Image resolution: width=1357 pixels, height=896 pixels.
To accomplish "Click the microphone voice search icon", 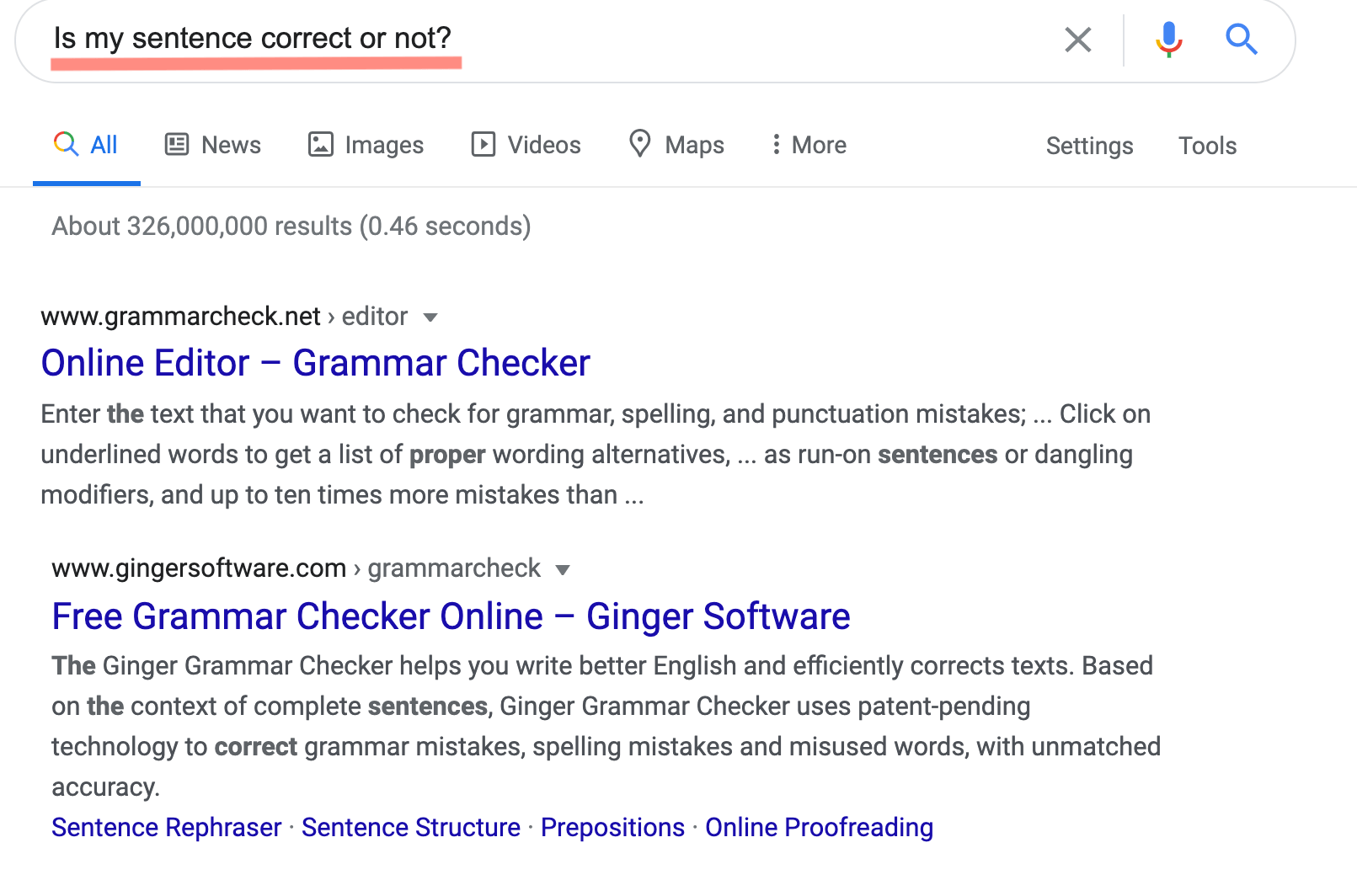I will point(1168,40).
